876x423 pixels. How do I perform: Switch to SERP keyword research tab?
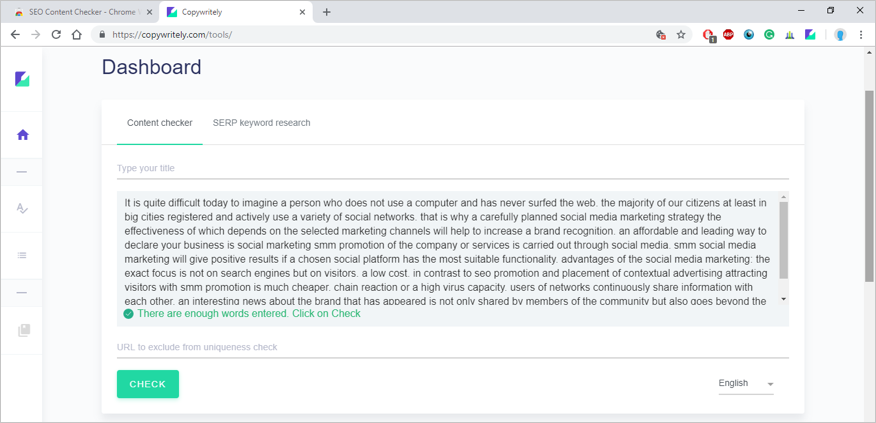(261, 123)
